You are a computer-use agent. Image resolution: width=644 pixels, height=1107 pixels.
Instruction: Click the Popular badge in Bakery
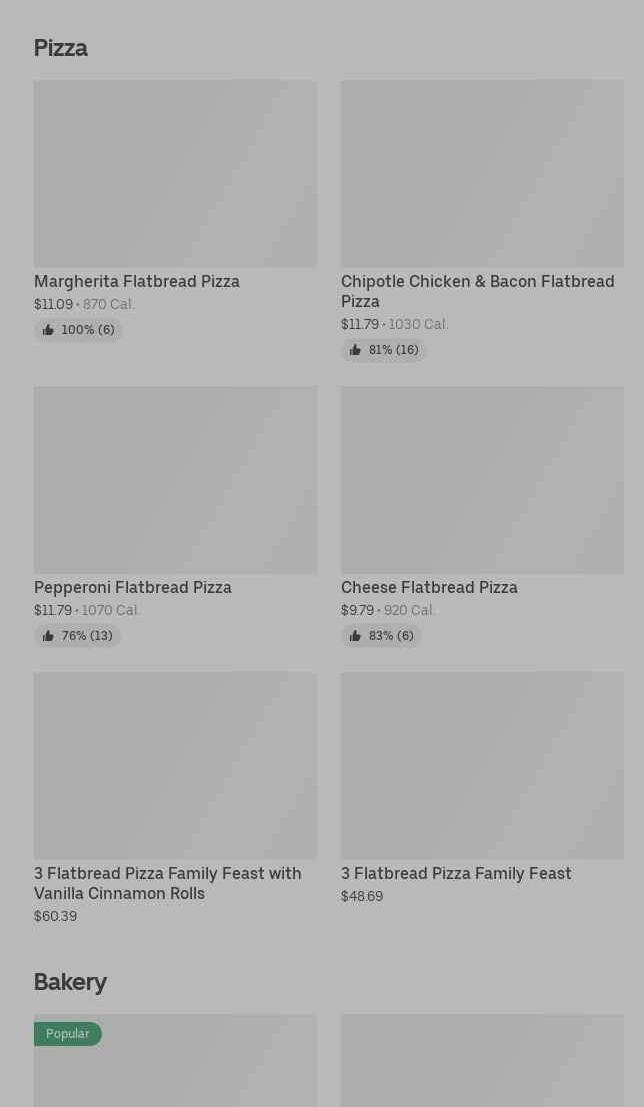68,1033
